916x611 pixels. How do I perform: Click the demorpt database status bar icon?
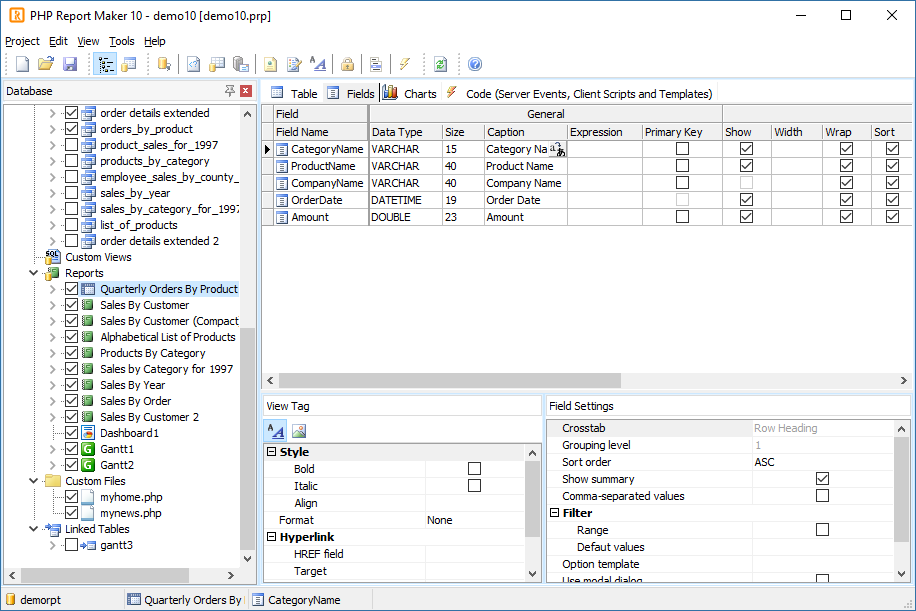tap(11, 600)
